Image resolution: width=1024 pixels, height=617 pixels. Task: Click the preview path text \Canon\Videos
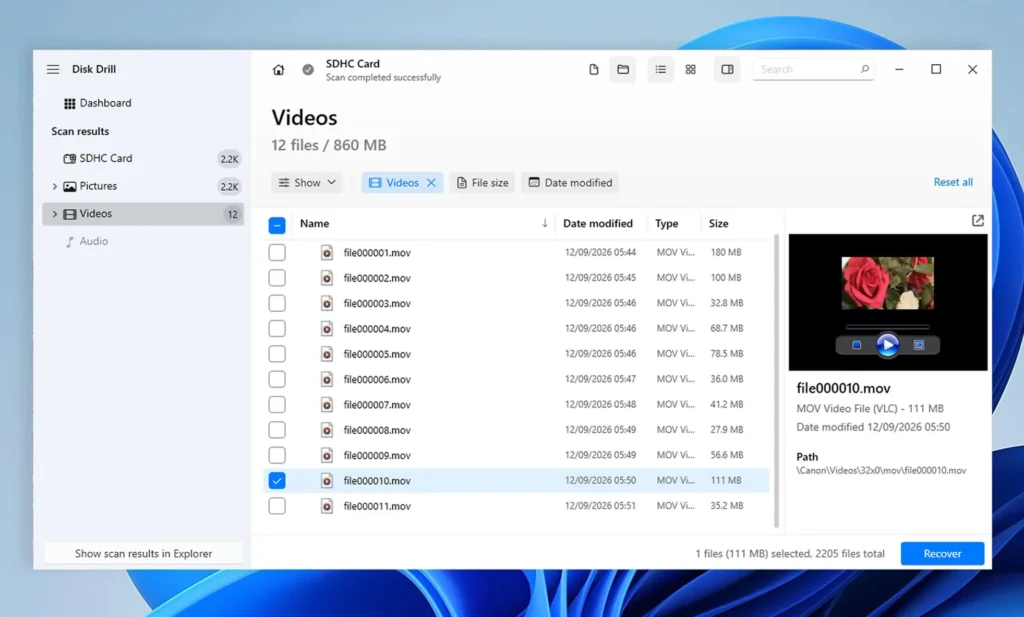881,470
